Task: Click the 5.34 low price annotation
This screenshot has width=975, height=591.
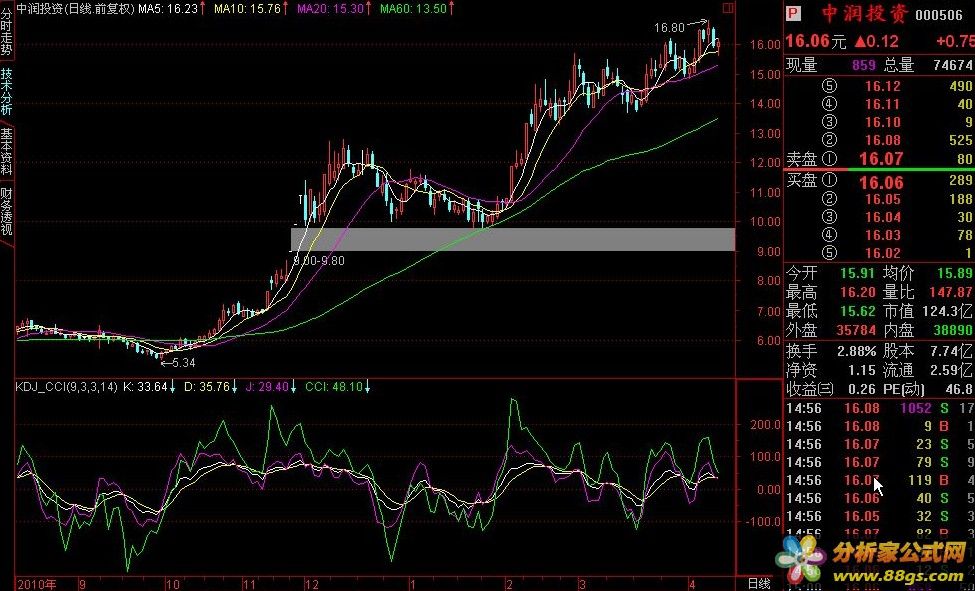Action: [x=183, y=363]
